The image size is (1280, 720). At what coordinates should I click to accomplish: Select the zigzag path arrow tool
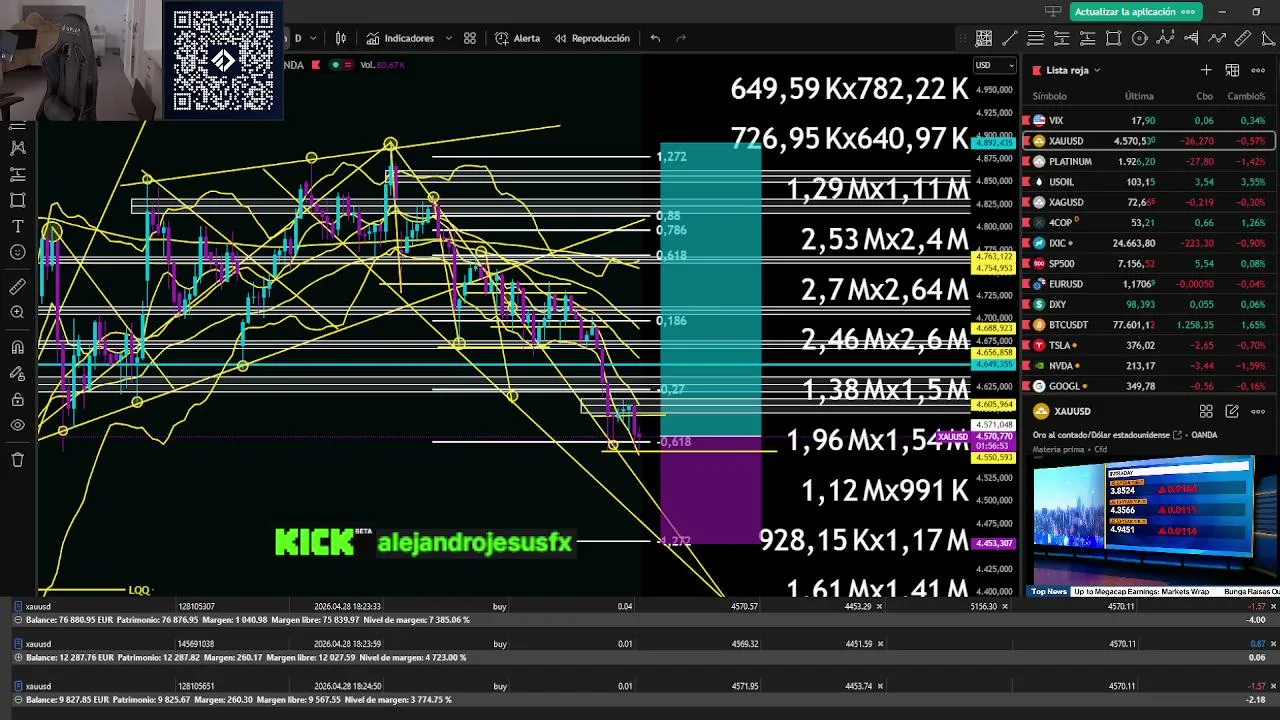[x=1217, y=38]
